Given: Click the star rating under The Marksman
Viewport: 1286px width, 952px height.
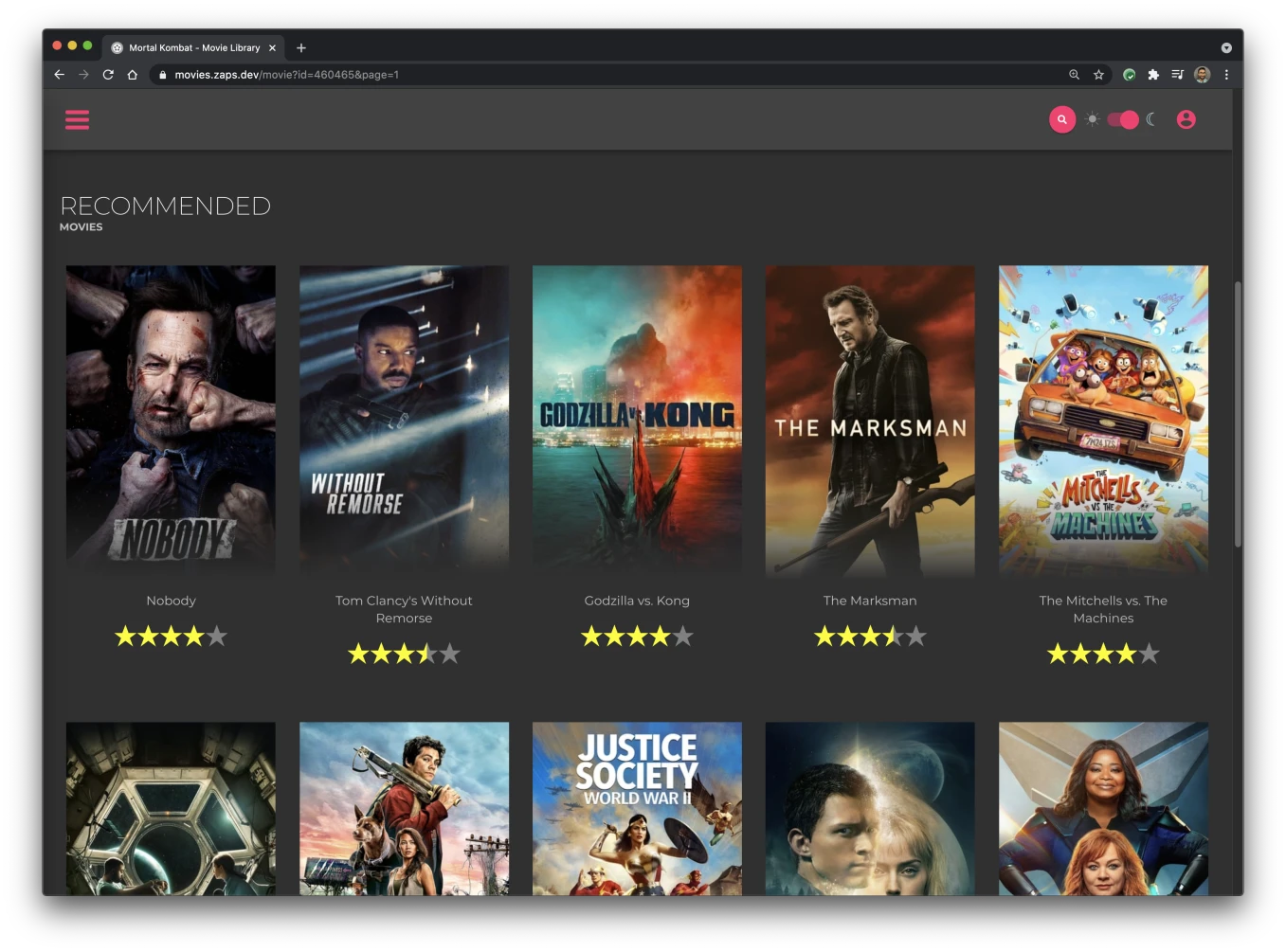Looking at the screenshot, I should pos(870,637).
